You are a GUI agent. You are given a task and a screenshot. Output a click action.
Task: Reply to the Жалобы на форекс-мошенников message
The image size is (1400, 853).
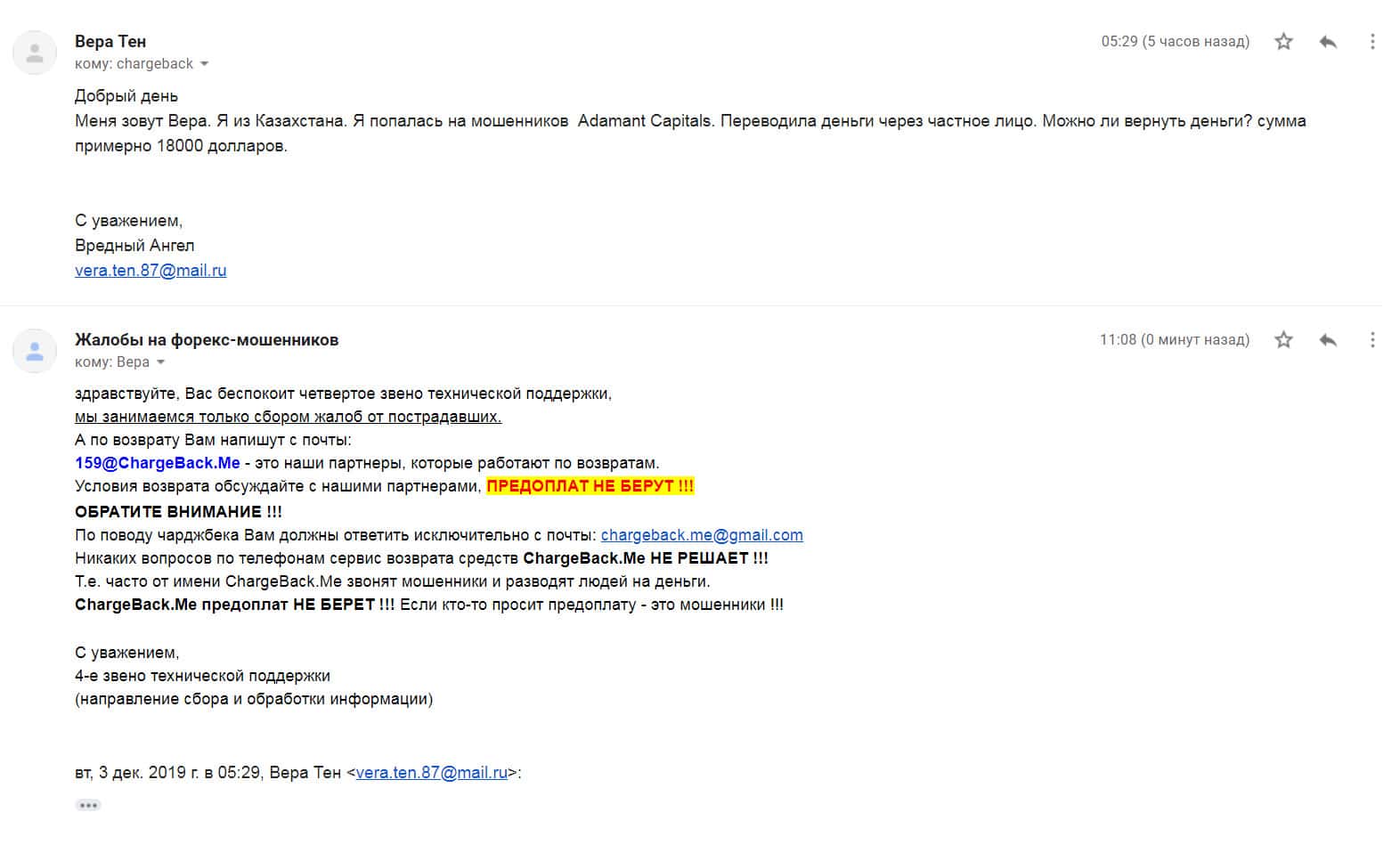click(x=1328, y=340)
